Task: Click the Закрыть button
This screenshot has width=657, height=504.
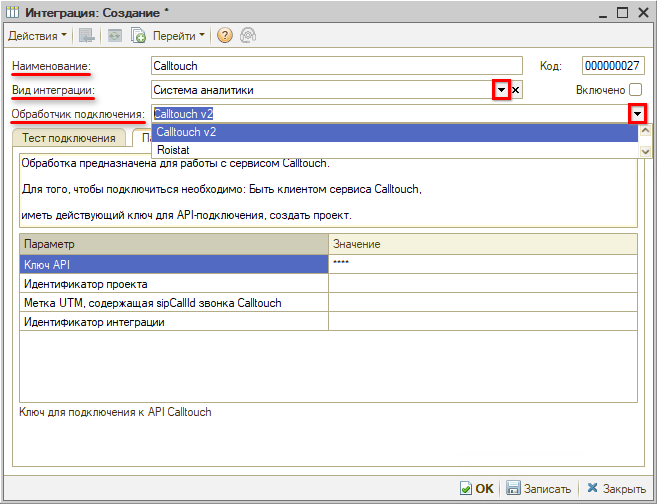Action: click(616, 488)
